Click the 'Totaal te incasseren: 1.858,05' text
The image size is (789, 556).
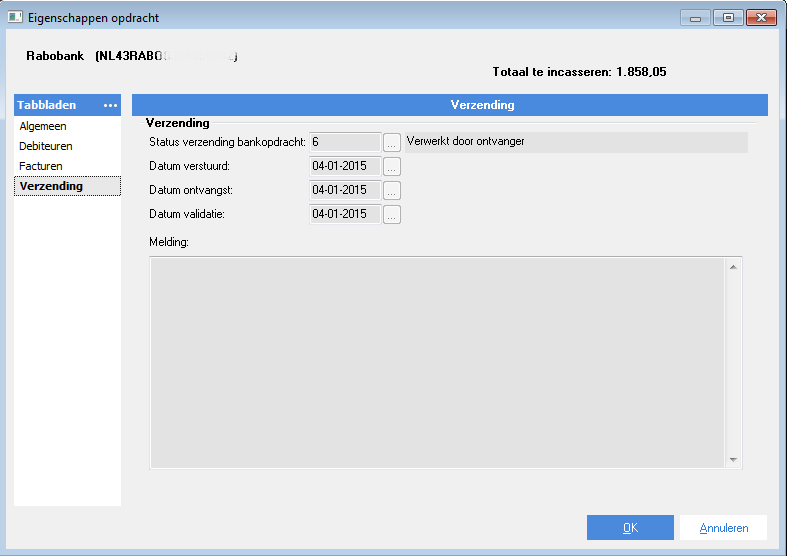[579, 72]
